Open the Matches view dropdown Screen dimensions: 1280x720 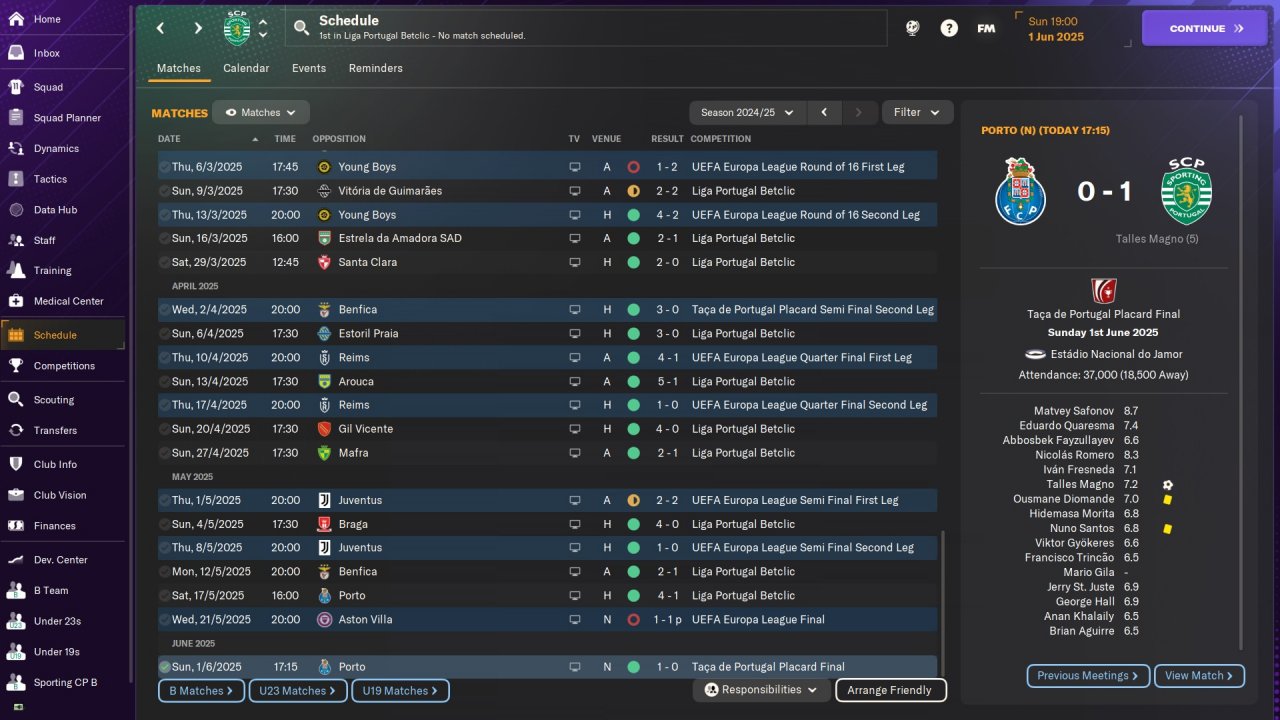coord(260,113)
